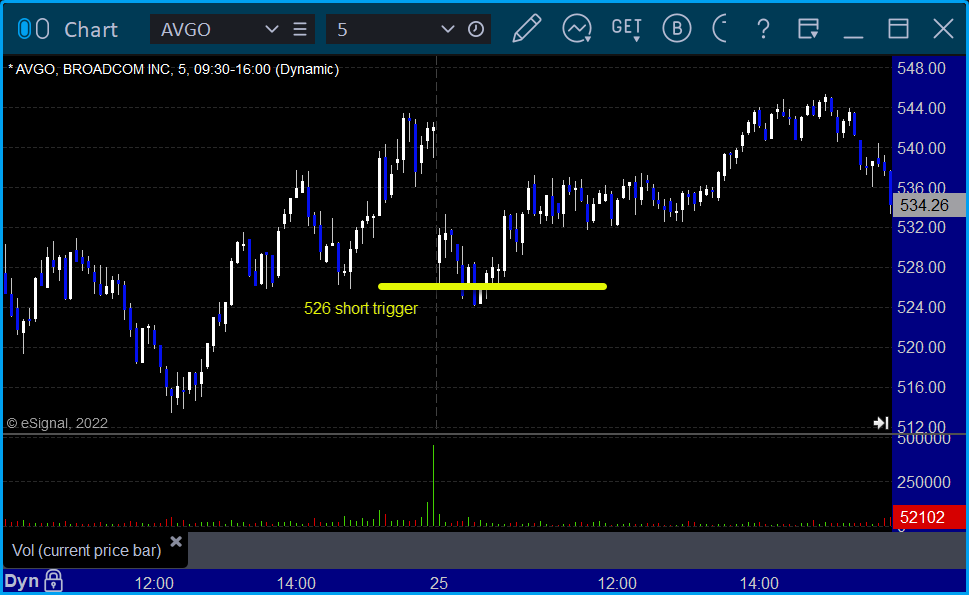Click the Chart window title text
The height and width of the screenshot is (595, 969).
coord(91,29)
